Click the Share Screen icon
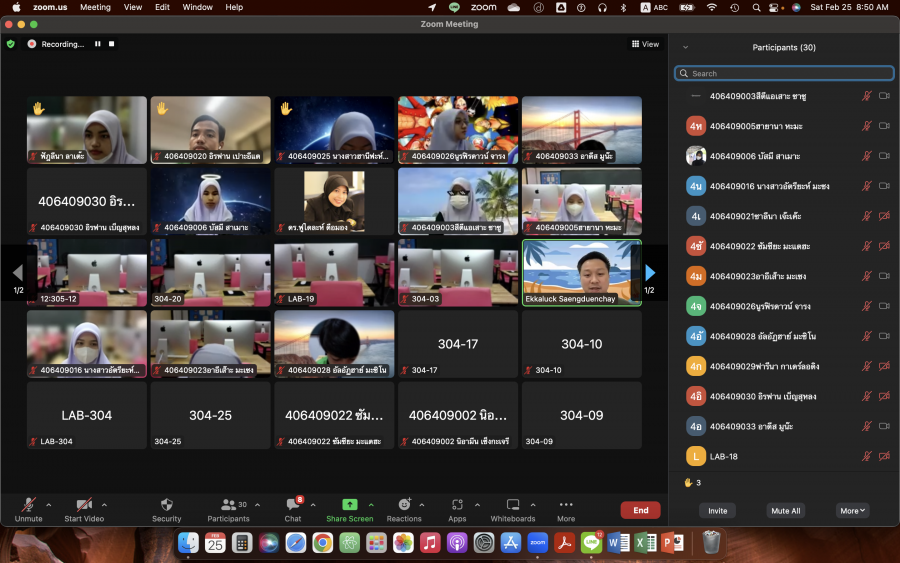This screenshot has width=900, height=563. point(349,505)
